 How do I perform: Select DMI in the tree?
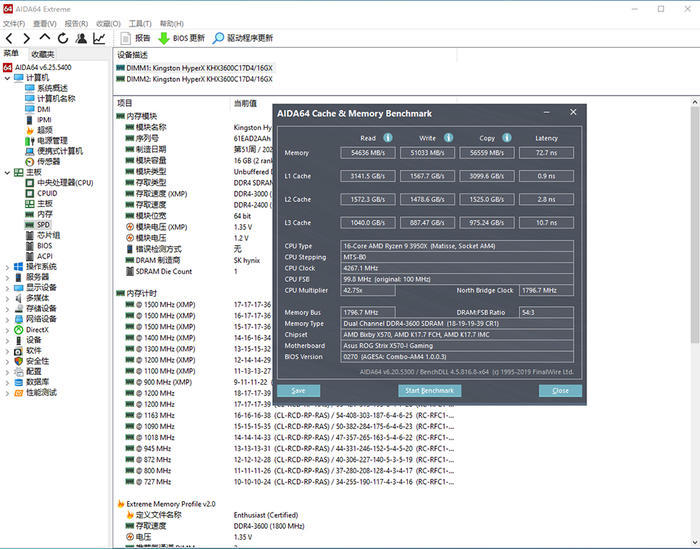point(44,109)
